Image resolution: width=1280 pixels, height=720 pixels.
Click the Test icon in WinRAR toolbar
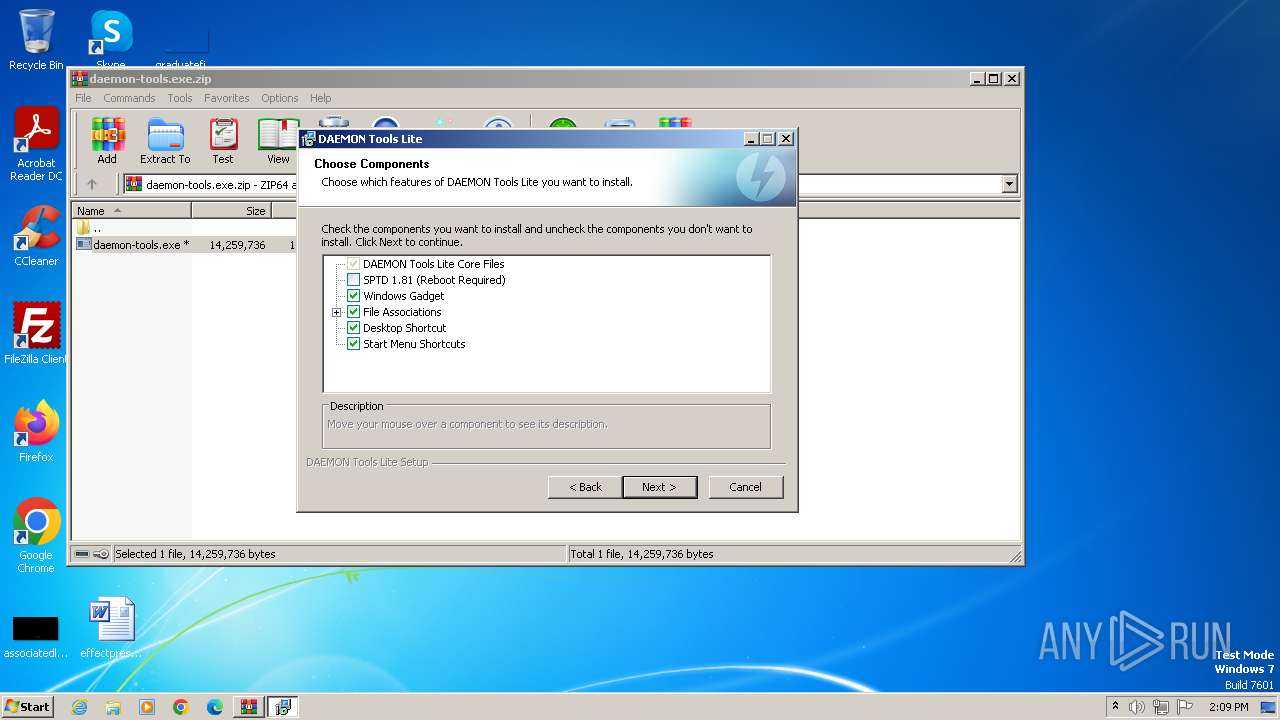point(223,141)
